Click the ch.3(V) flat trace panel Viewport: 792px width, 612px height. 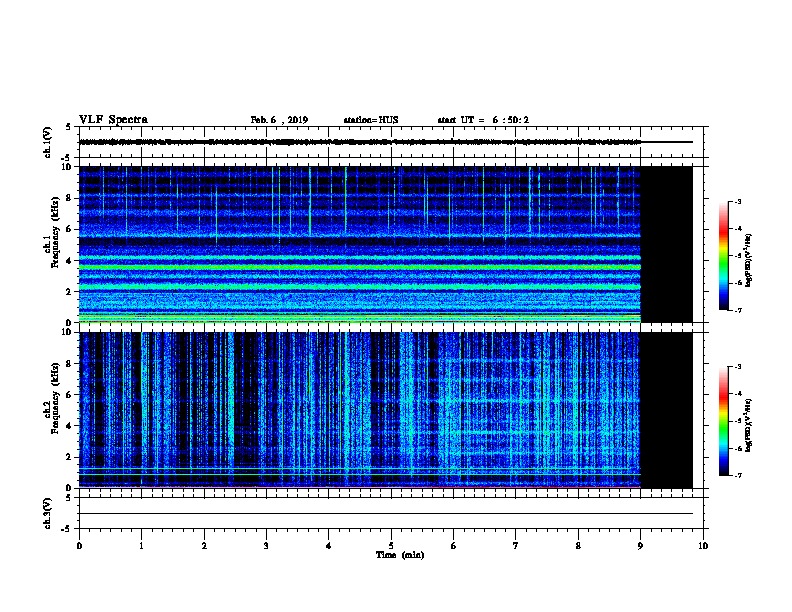point(391,513)
